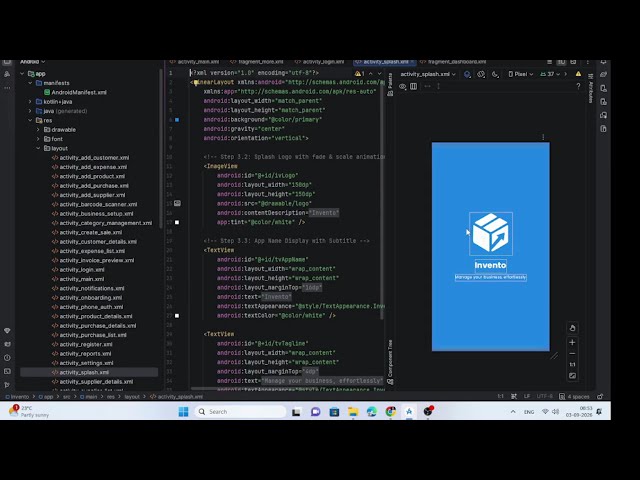Open the Attributes side panel
The image size is (640, 480).
coord(590,89)
